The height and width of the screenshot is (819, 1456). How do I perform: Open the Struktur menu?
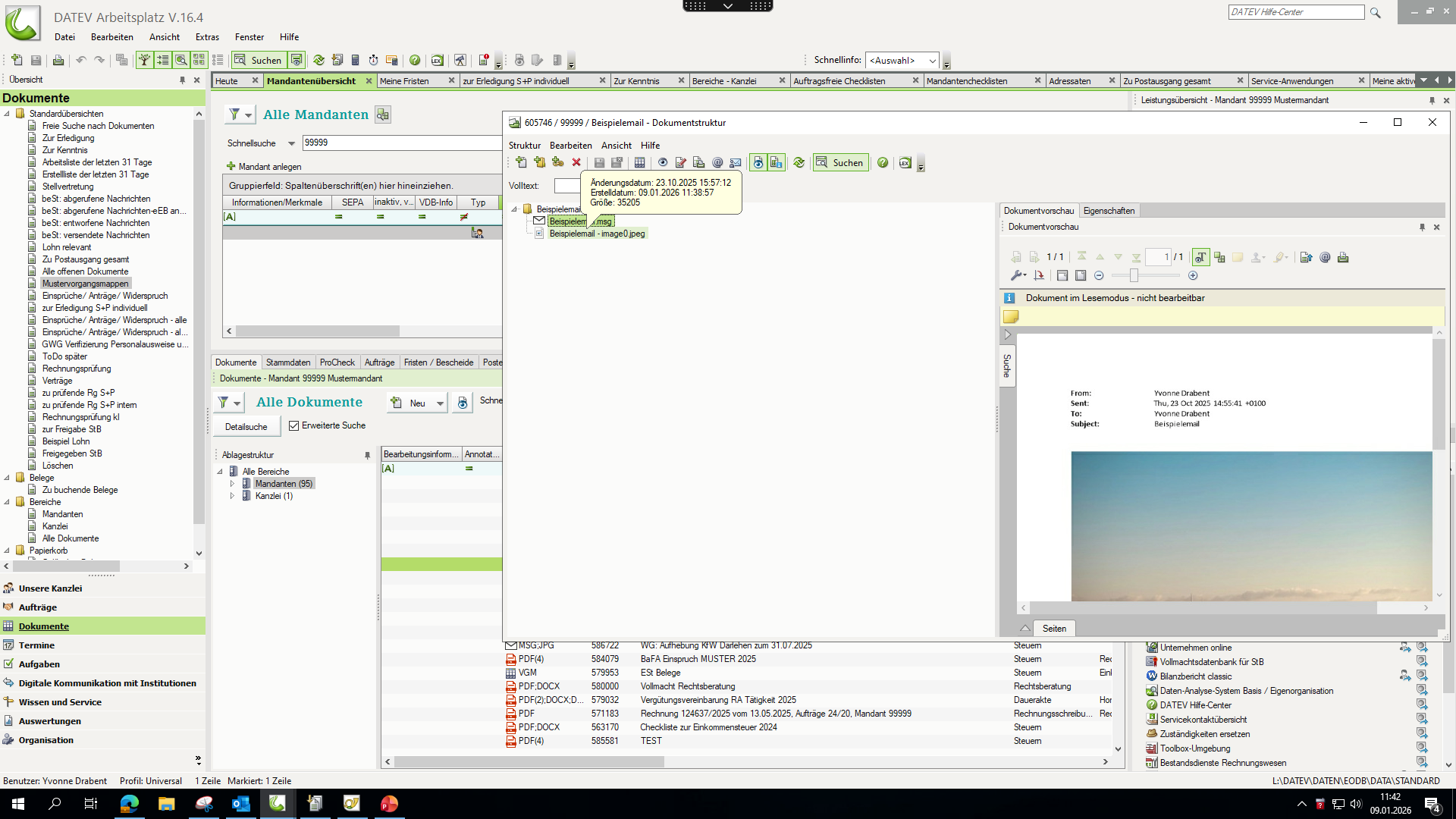point(524,146)
